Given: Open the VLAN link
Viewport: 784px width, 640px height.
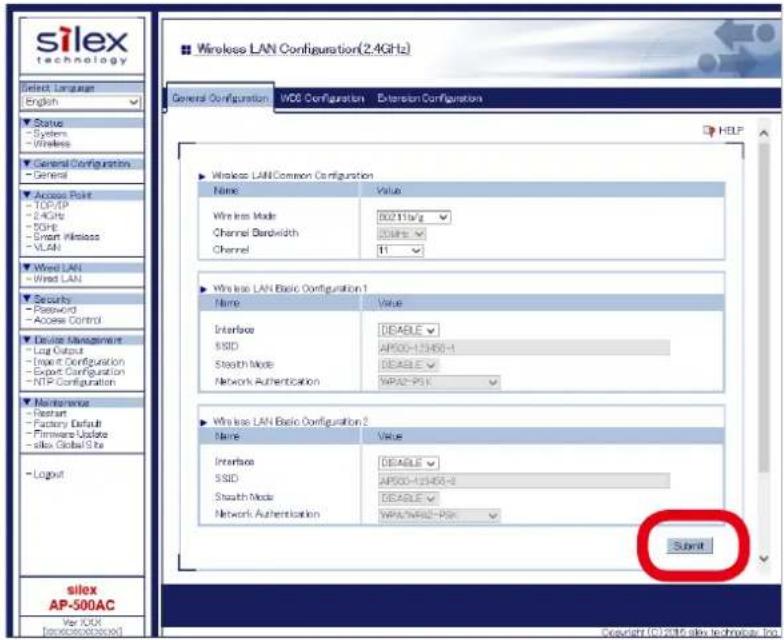Looking at the screenshot, I should click(x=46, y=247).
